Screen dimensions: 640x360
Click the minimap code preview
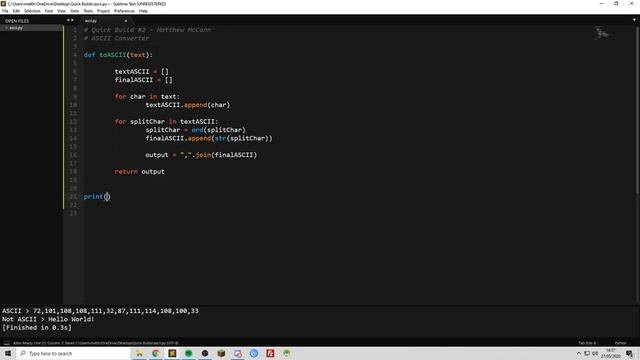click(601, 33)
